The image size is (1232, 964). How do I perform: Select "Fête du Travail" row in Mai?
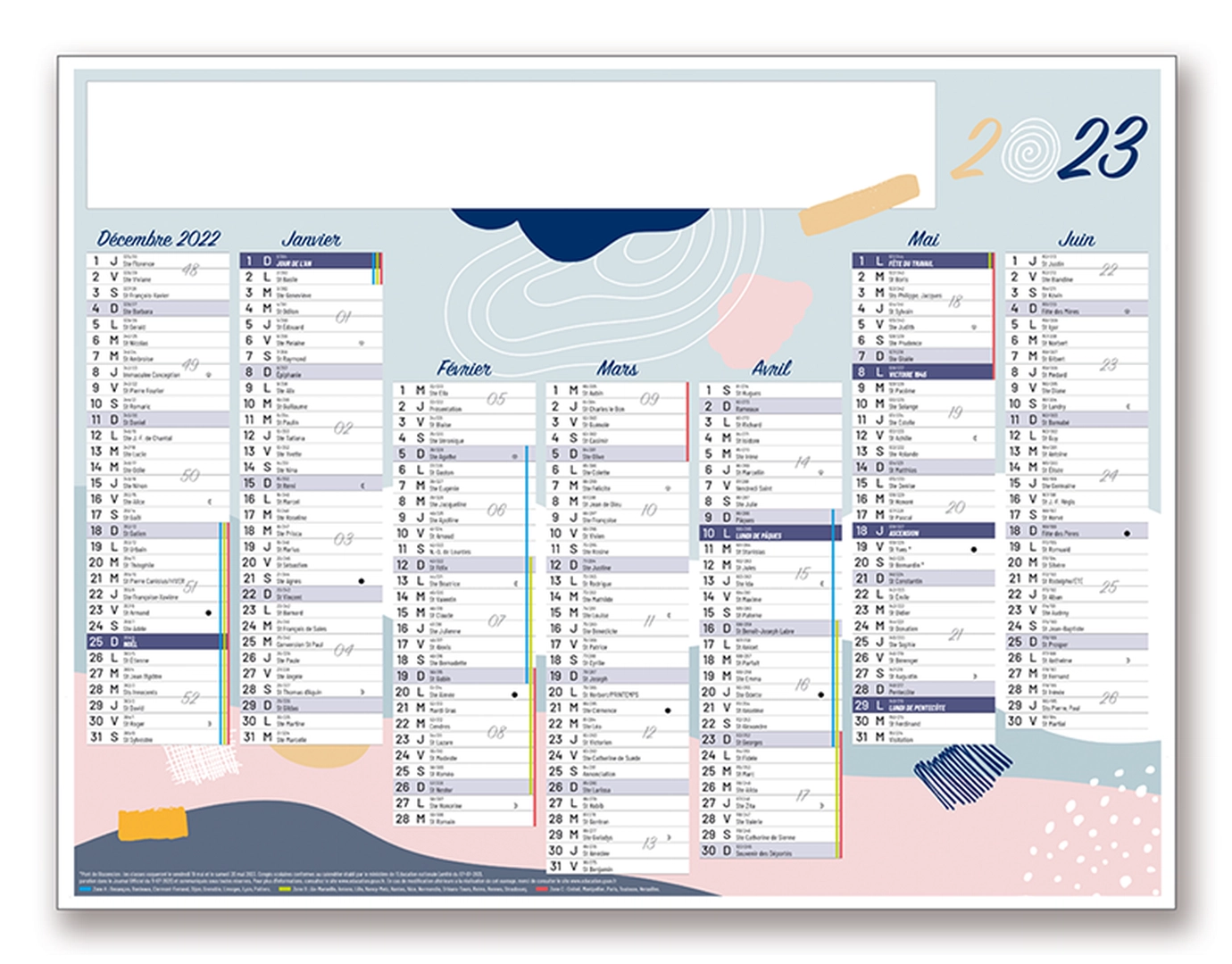923,261
